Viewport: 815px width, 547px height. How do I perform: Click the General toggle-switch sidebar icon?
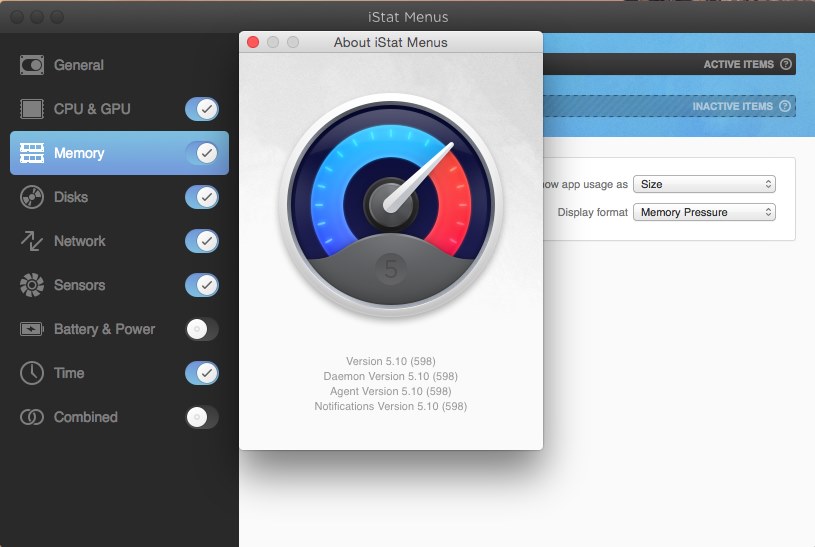click(33, 65)
